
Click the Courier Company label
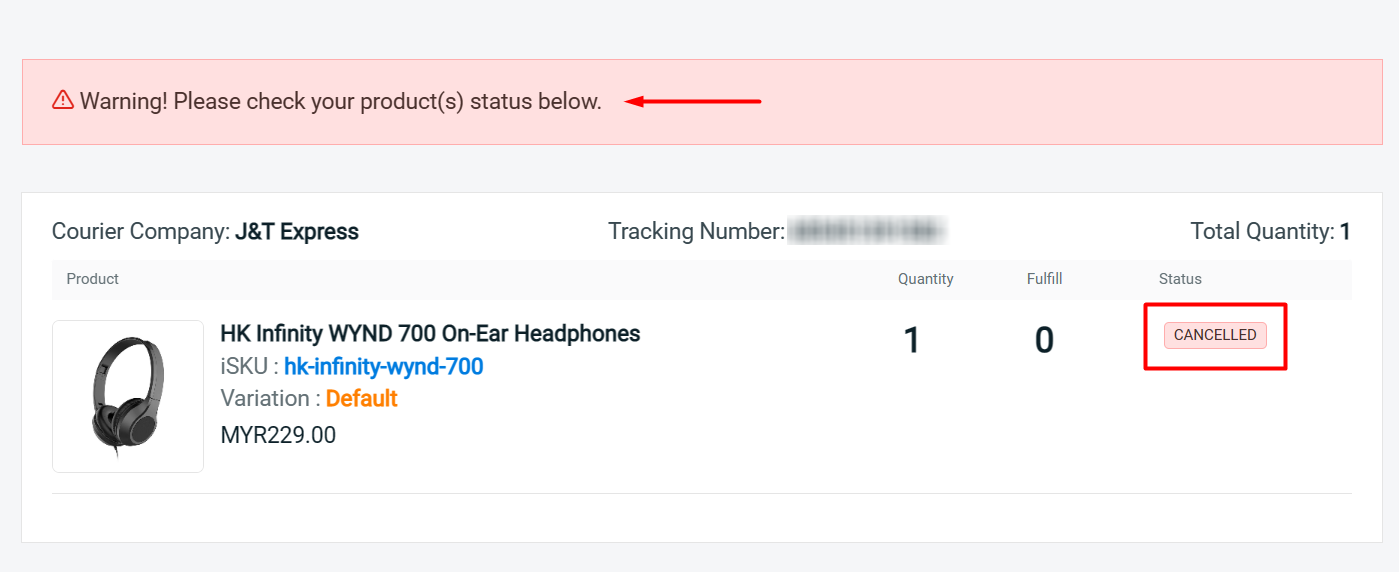coord(141,232)
